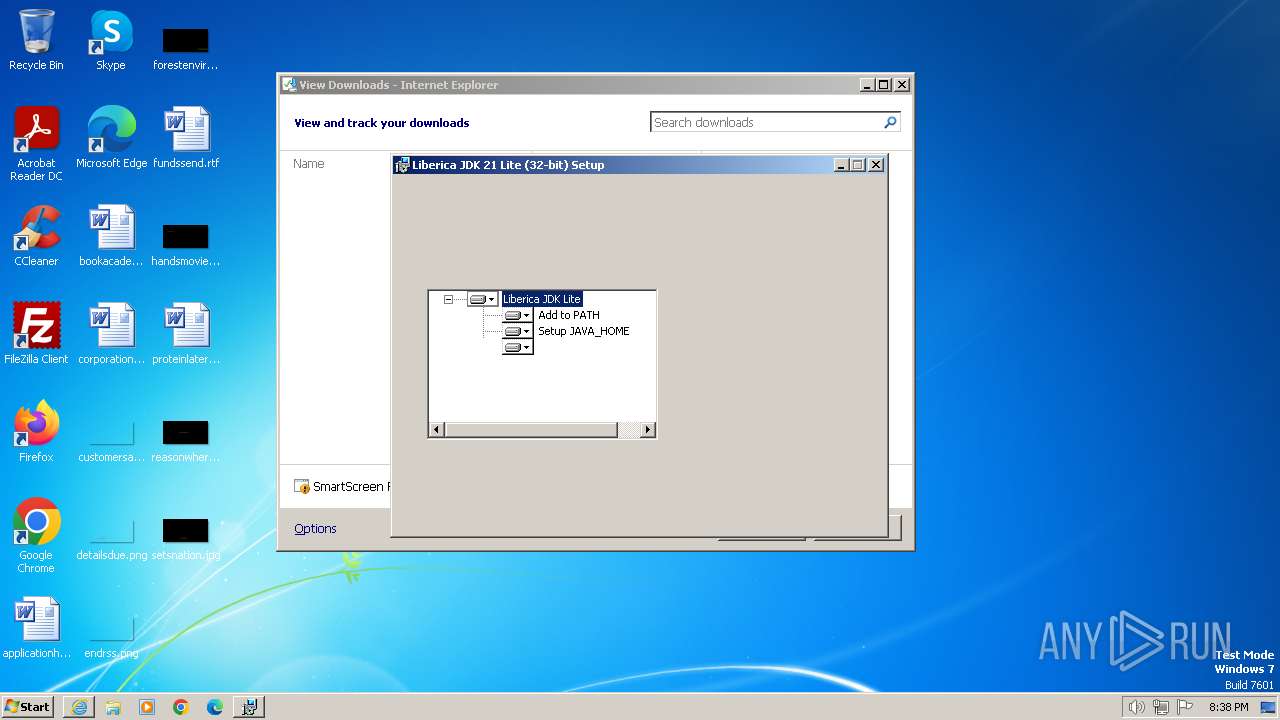The image size is (1280, 720).
Task: Open the unlabeled last feature dropdown
Action: (x=517, y=347)
